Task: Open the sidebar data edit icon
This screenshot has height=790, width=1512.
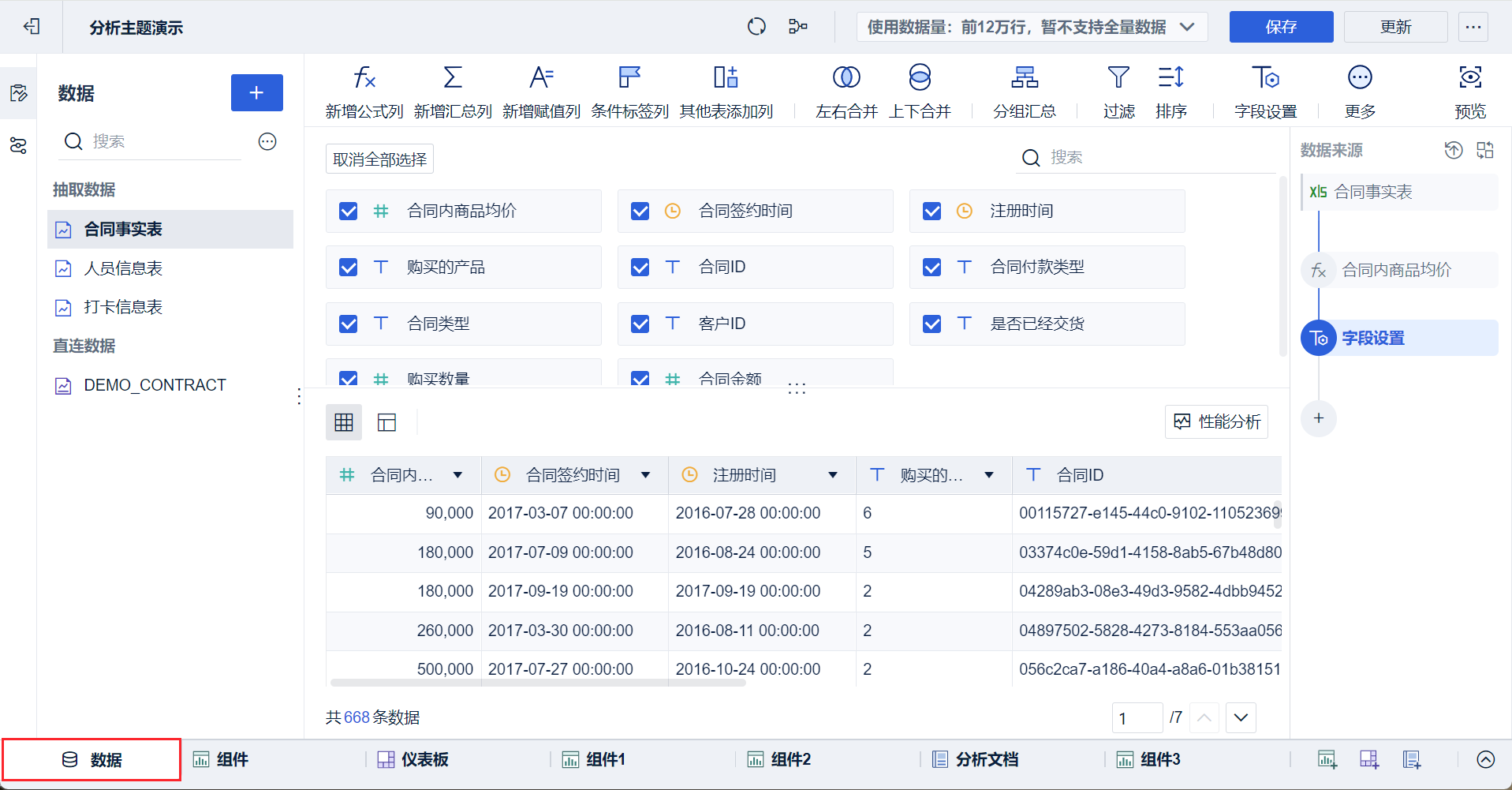Action: 18,93
